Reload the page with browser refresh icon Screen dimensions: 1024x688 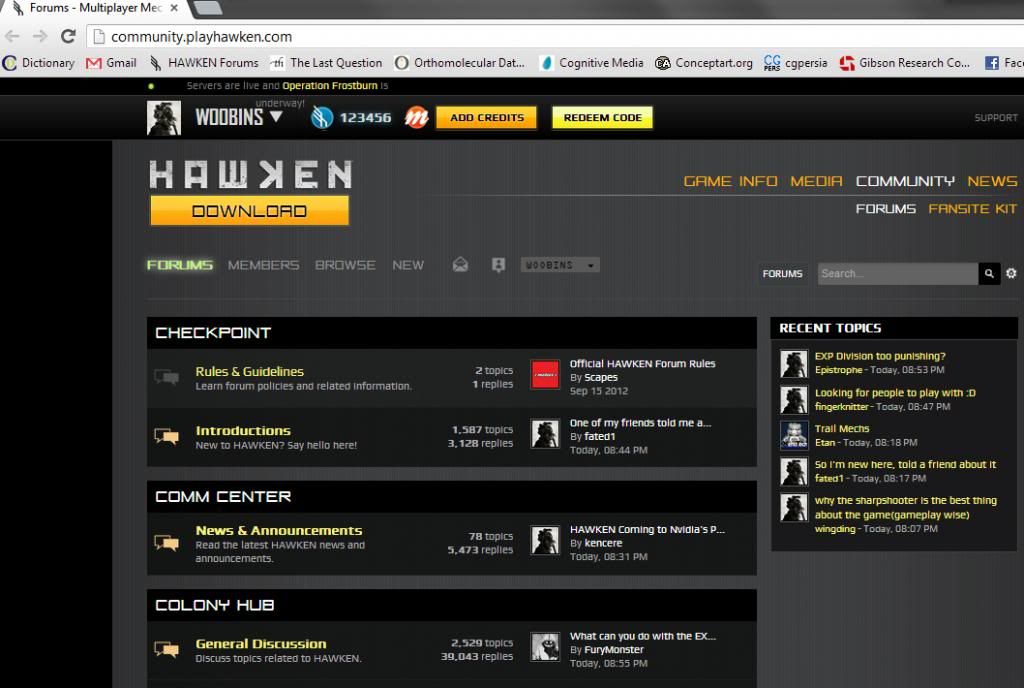68,37
